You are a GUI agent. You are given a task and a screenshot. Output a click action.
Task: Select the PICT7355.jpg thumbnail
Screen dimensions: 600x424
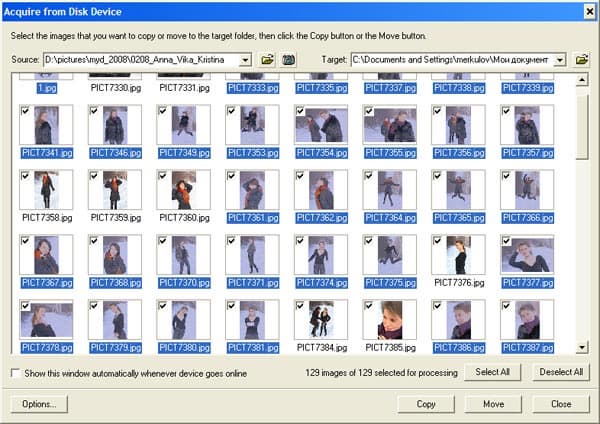tap(390, 125)
